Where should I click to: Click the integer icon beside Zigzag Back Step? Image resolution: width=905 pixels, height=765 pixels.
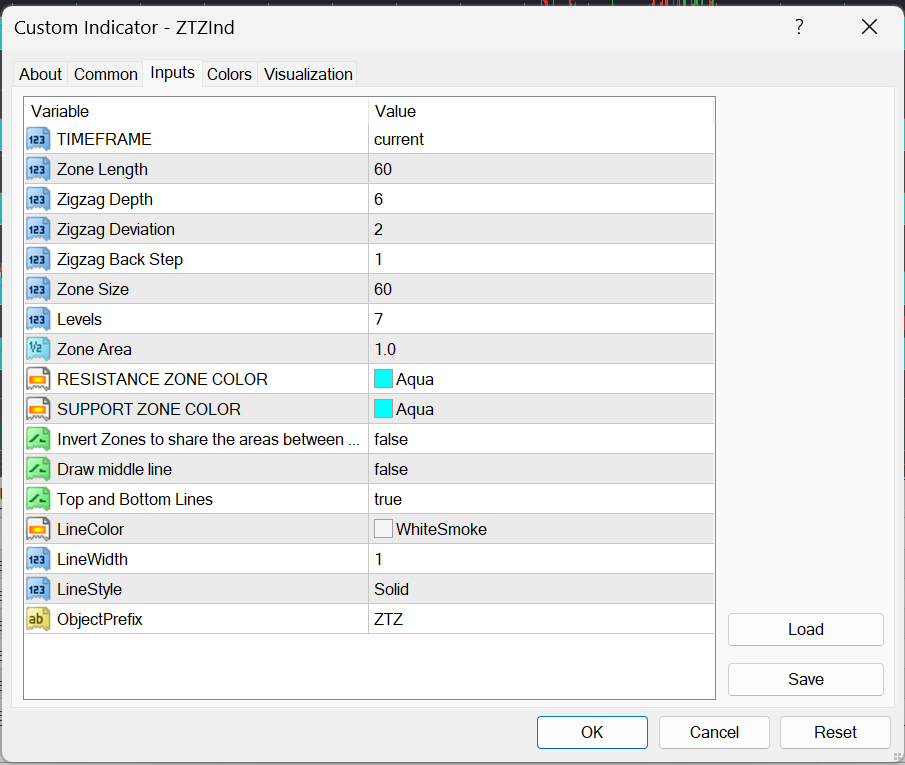38,259
